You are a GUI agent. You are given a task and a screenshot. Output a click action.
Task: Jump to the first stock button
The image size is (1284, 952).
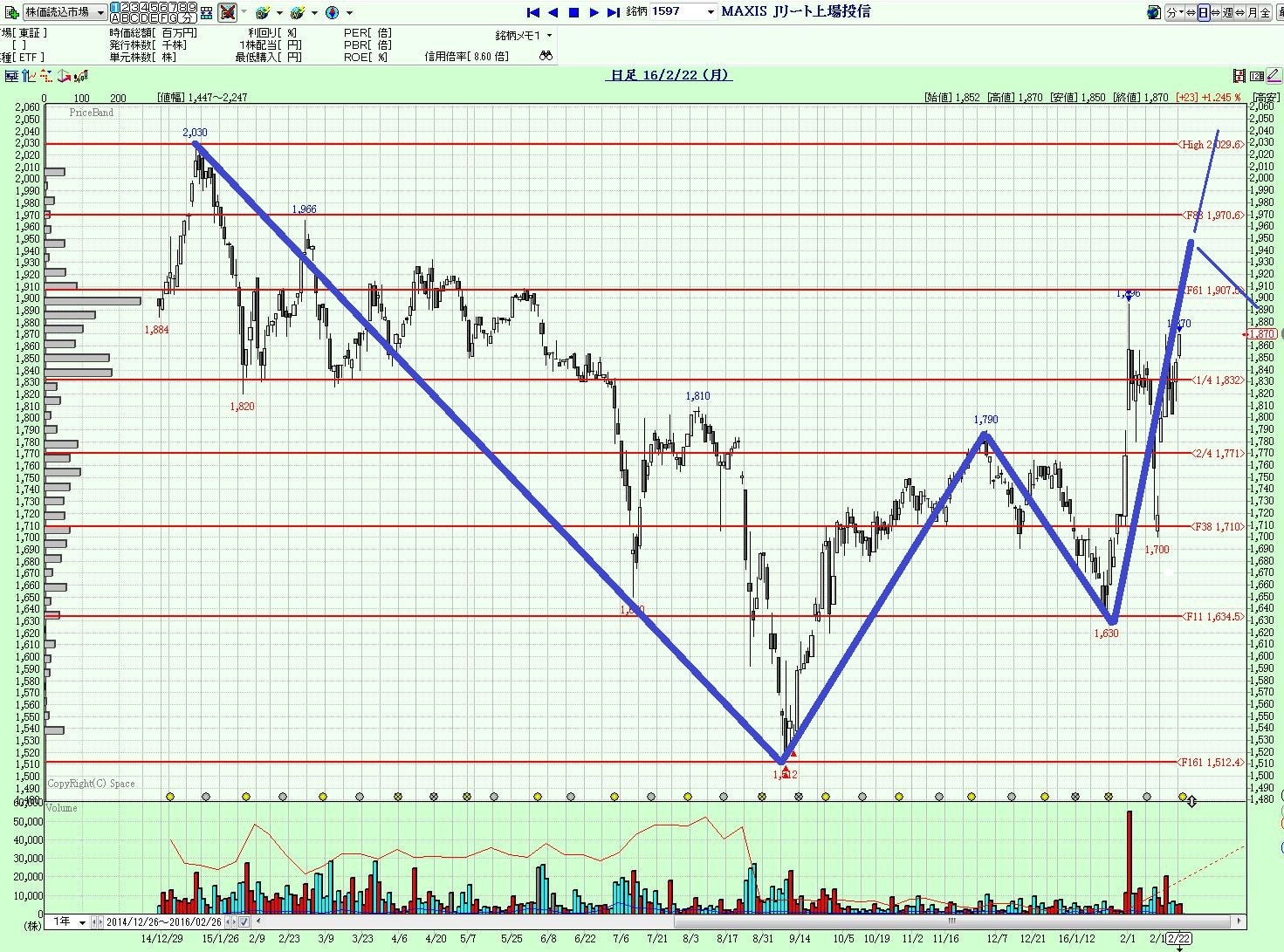pyautogui.click(x=533, y=12)
